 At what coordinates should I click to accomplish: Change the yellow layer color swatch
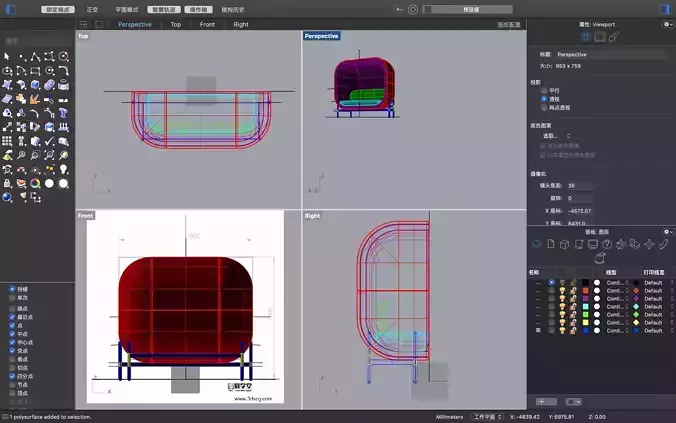pyautogui.click(x=585, y=323)
